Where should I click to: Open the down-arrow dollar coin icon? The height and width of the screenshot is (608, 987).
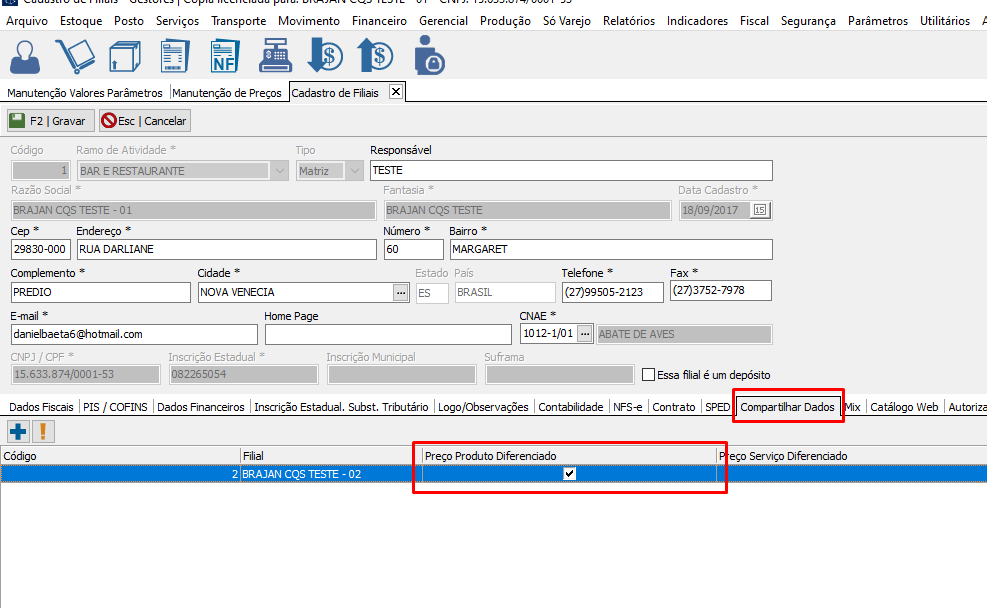(x=325, y=56)
